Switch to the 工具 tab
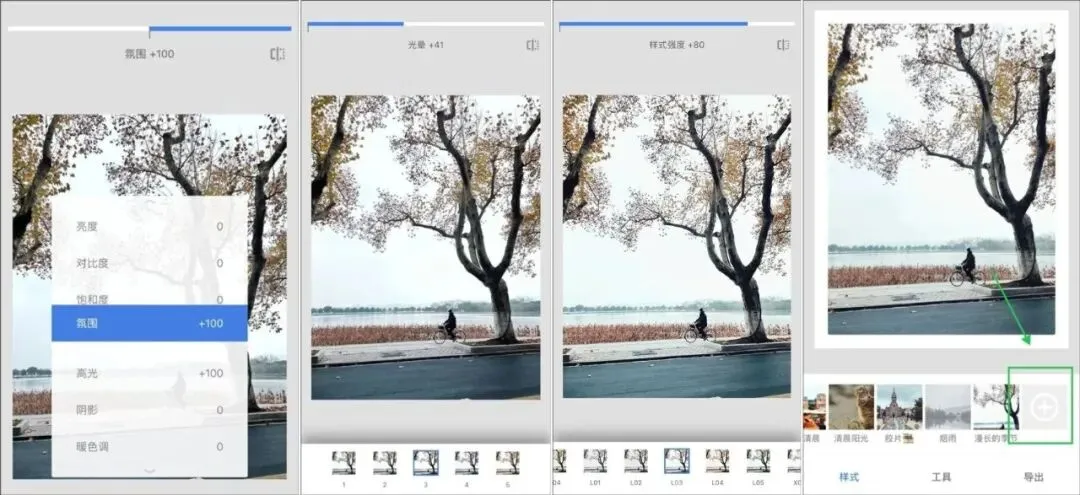1080x495 pixels. pyautogui.click(x=941, y=477)
